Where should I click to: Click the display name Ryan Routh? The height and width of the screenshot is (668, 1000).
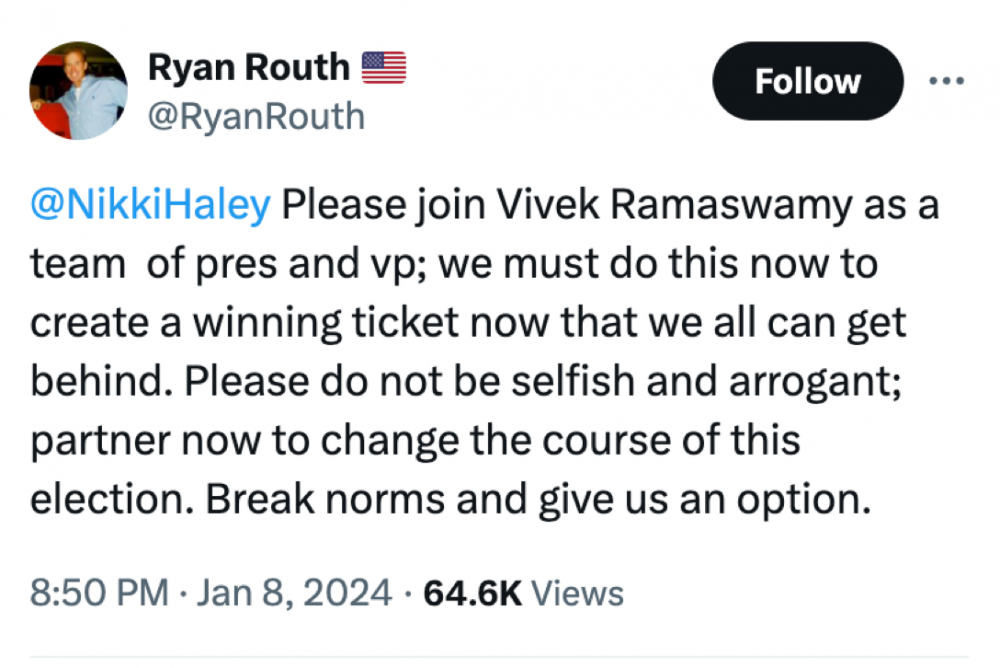click(x=249, y=68)
